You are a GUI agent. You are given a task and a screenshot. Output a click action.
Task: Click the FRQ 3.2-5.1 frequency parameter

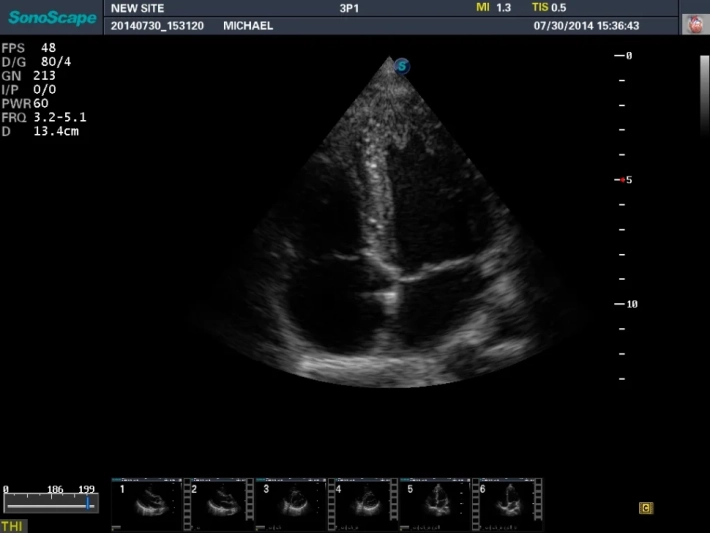coord(36,116)
